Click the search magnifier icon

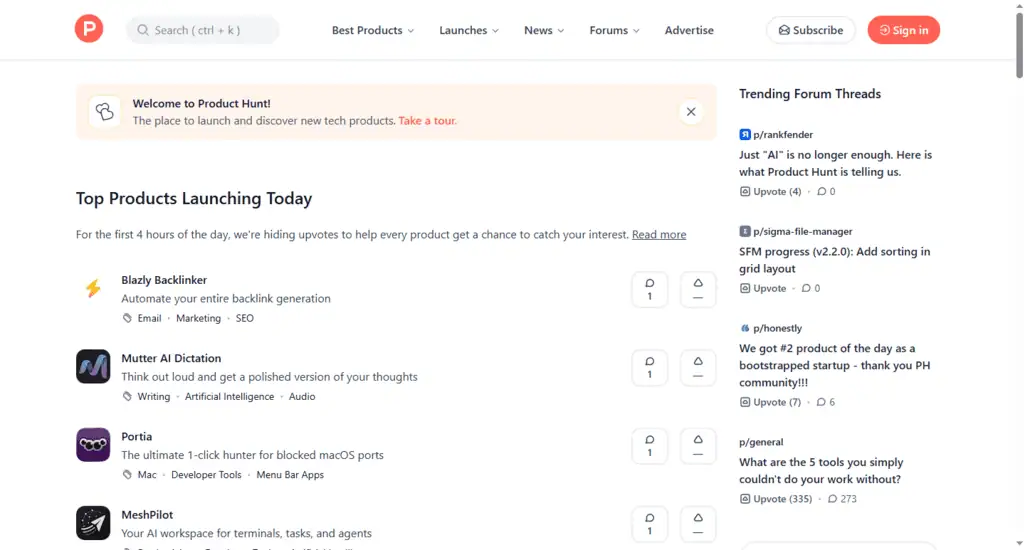(x=143, y=30)
